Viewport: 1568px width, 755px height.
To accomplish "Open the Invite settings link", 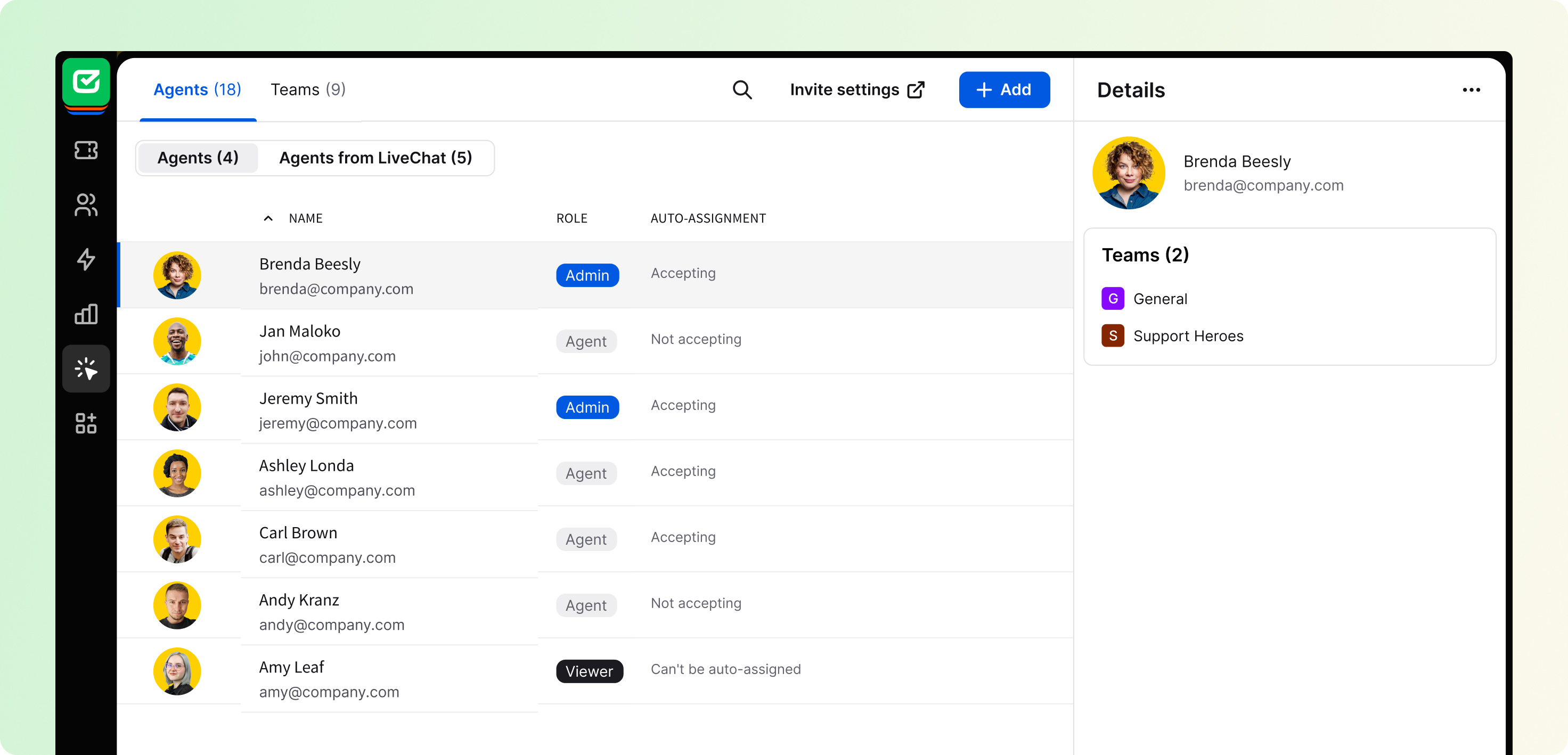I will click(857, 90).
